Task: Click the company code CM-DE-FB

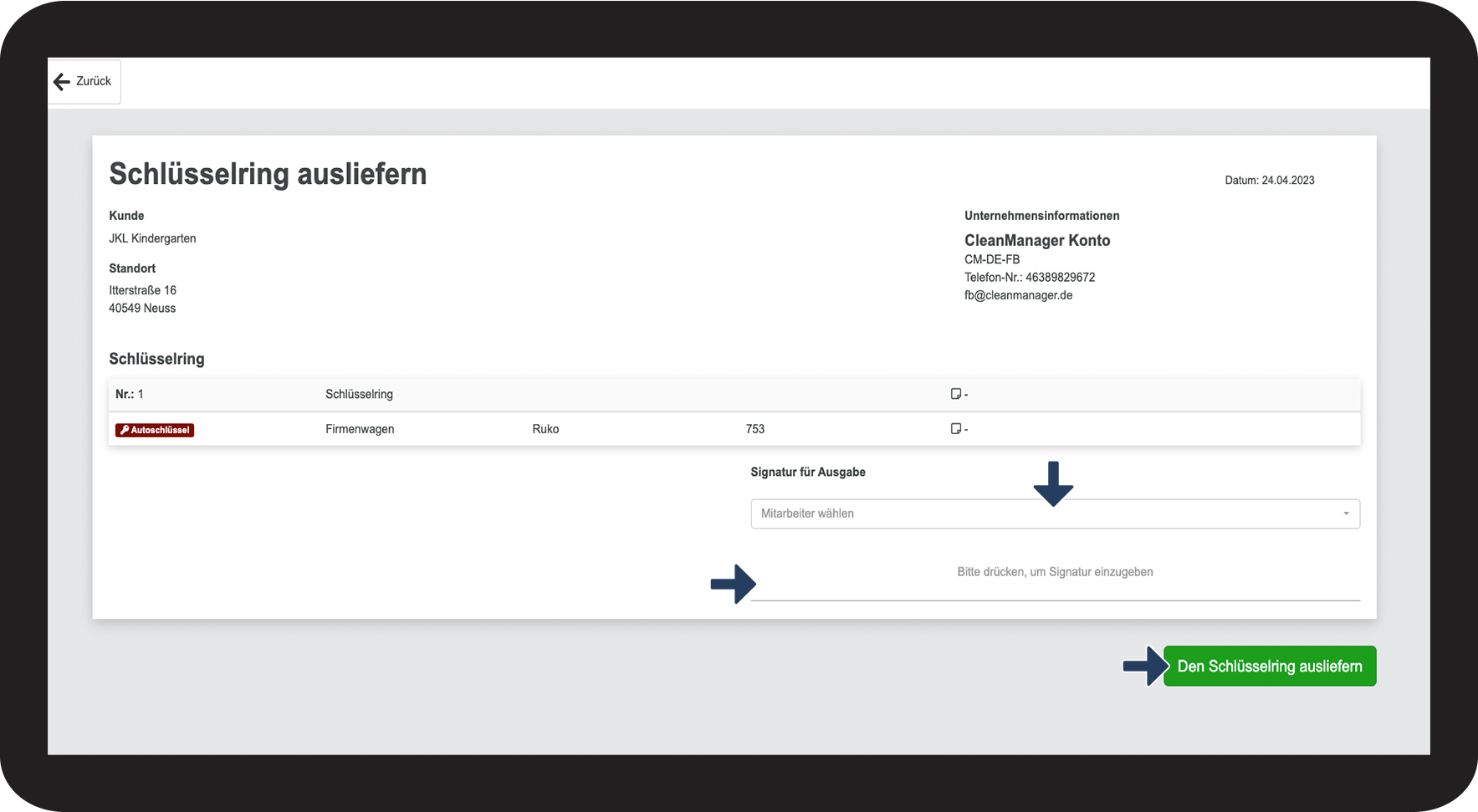Action: [992, 259]
